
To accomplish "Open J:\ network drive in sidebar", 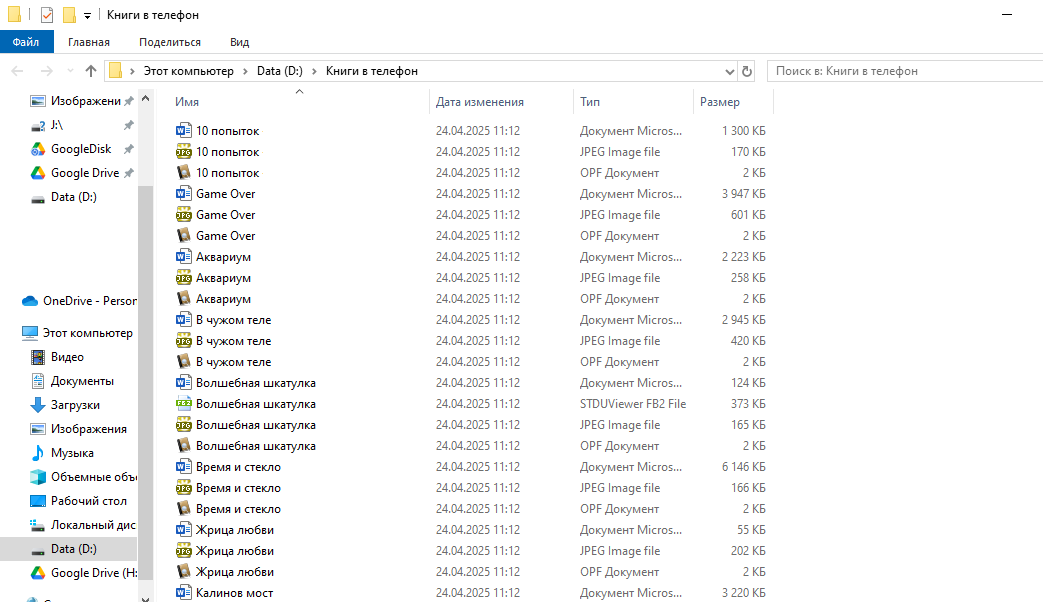I will point(56,125).
